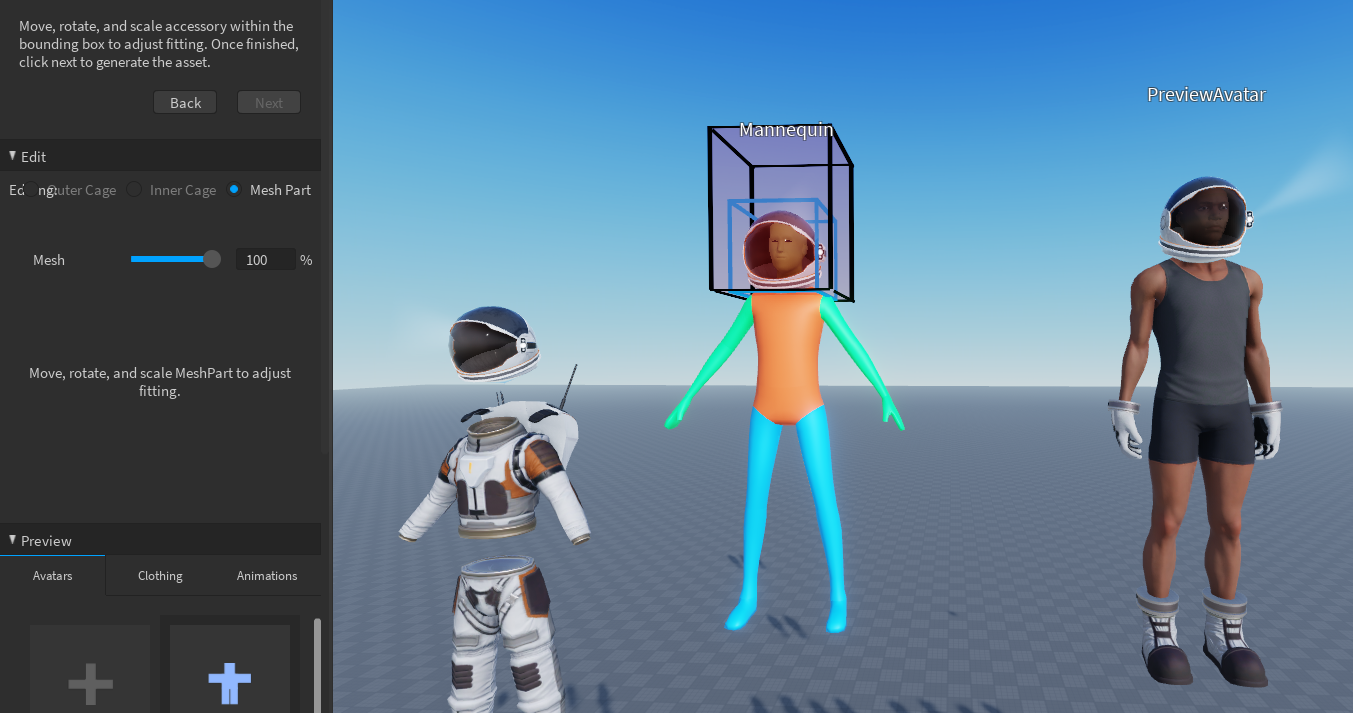Click the astronaut suit jacket
The image size is (1353, 713).
pyautogui.click(x=497, y=472)
